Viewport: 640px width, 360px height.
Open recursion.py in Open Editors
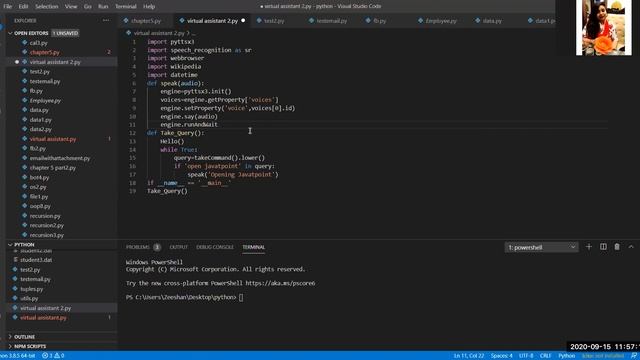(45, 216)
